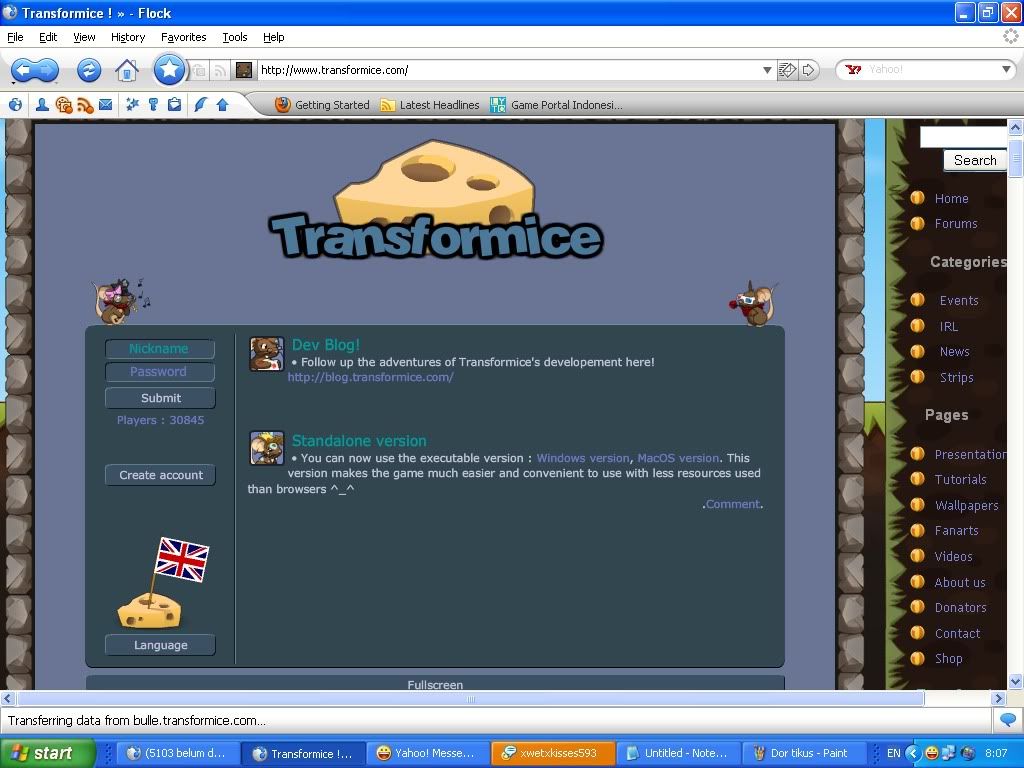Go back with the blue left arrow

pos(22,69)
